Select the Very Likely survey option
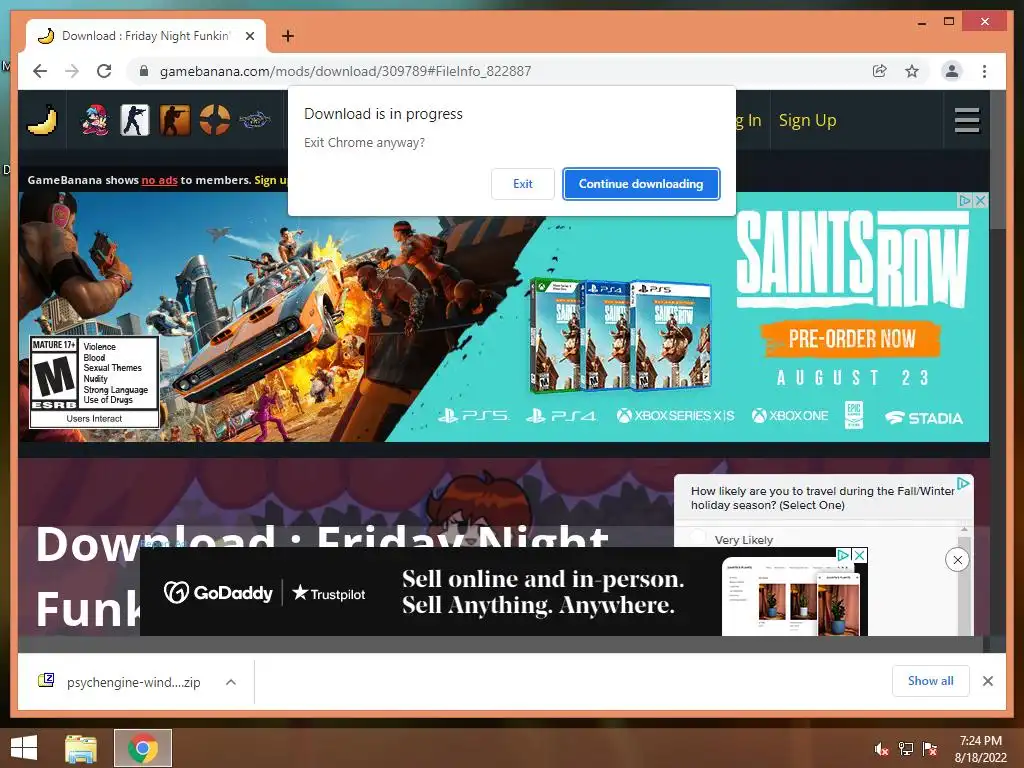This screenshot has height=768, width=1024. click(x=699, y=537)
